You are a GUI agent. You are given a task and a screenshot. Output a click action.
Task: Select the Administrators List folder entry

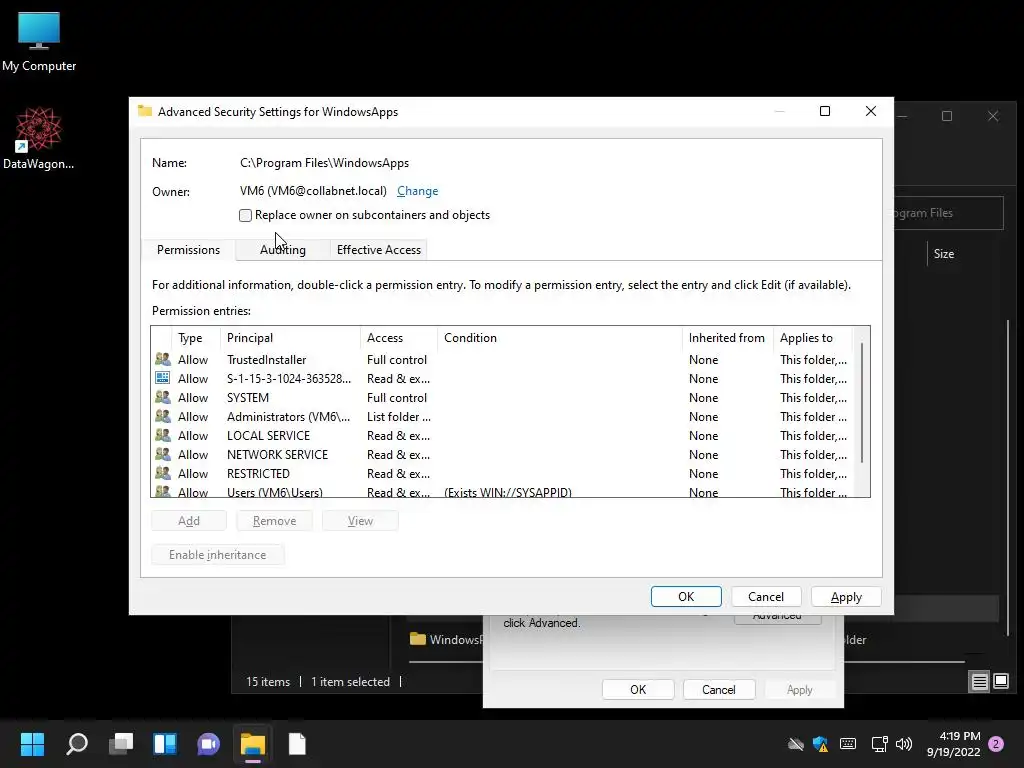click(502, 417)
